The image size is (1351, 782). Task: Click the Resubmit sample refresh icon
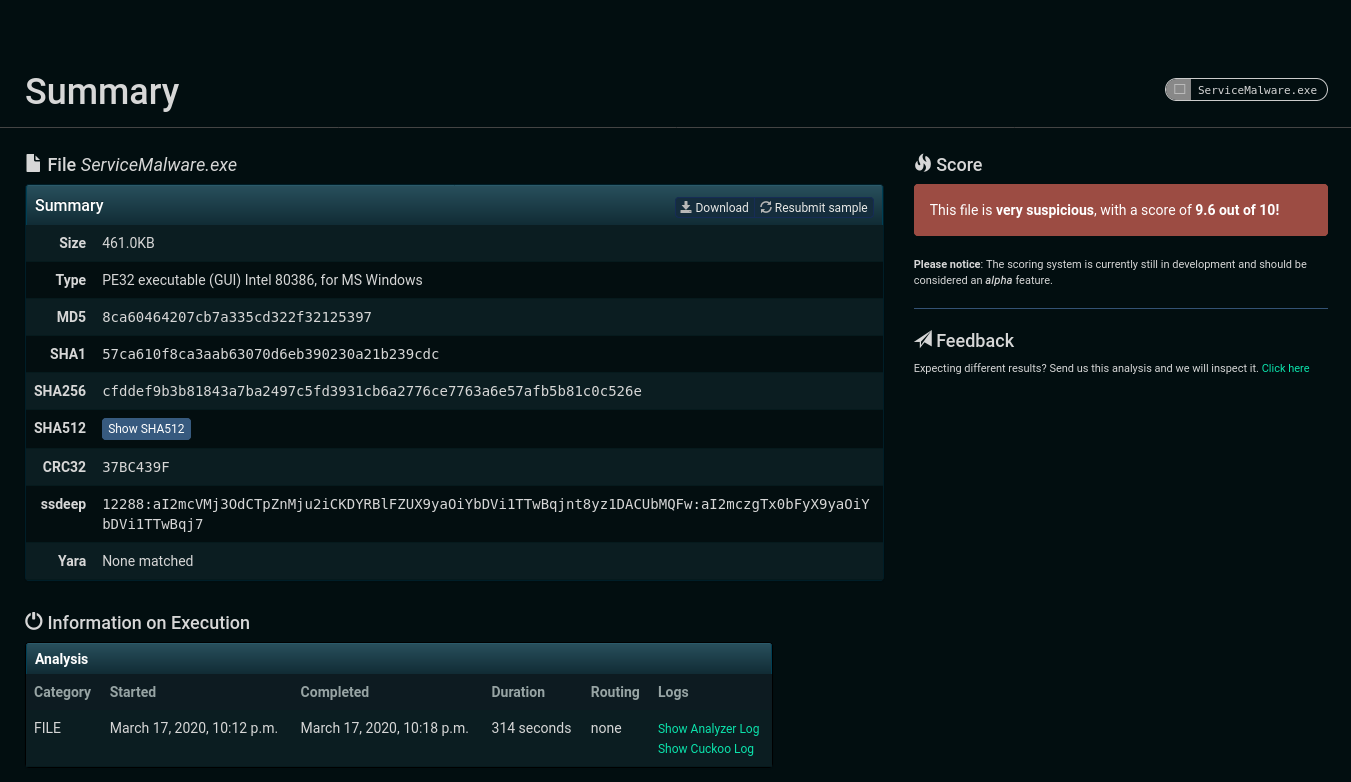pyautogui.click(x=766, y=207)
